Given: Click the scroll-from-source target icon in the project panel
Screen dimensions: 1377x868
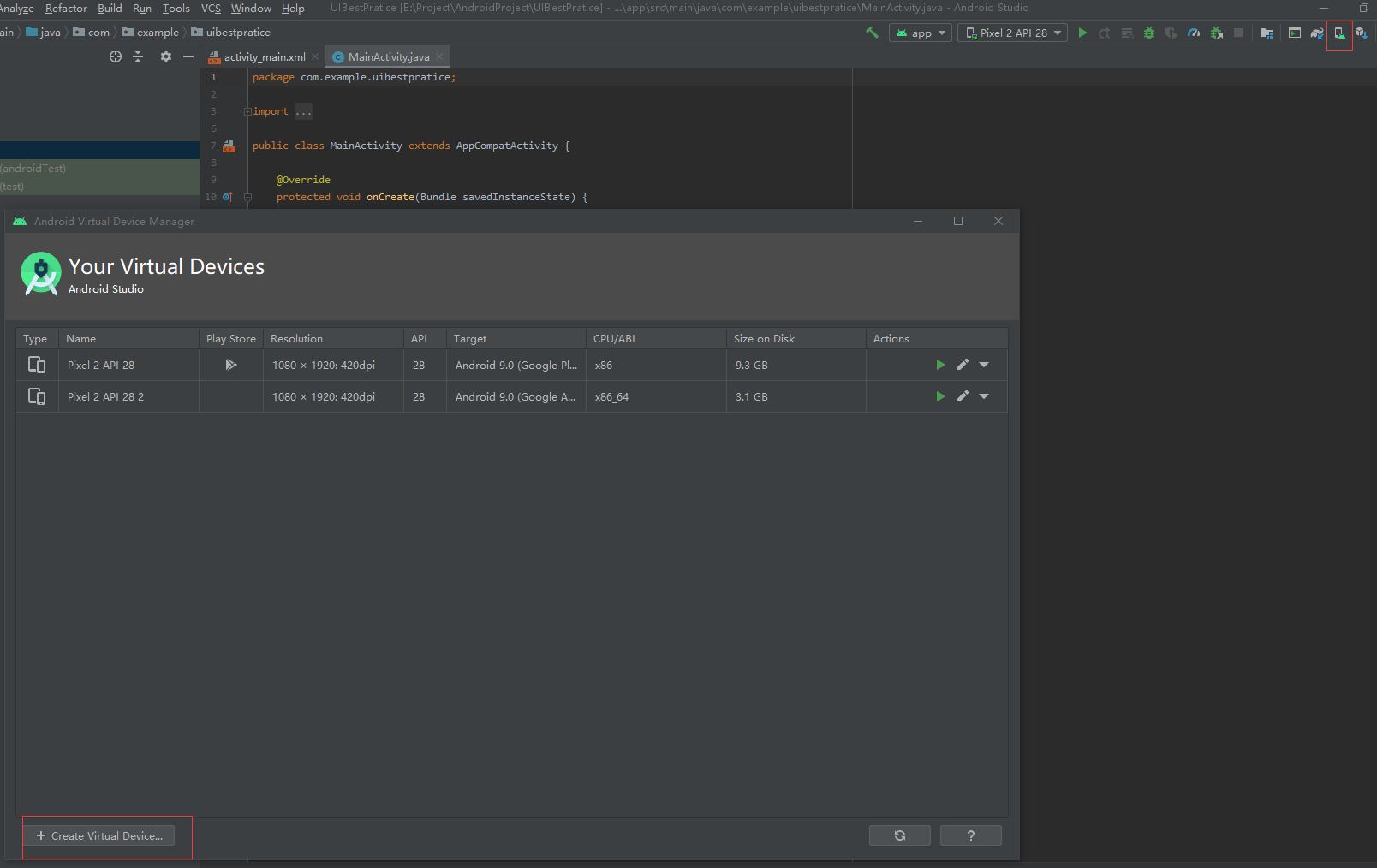Looking at the screenshot, I should click(x=116, y=56).
